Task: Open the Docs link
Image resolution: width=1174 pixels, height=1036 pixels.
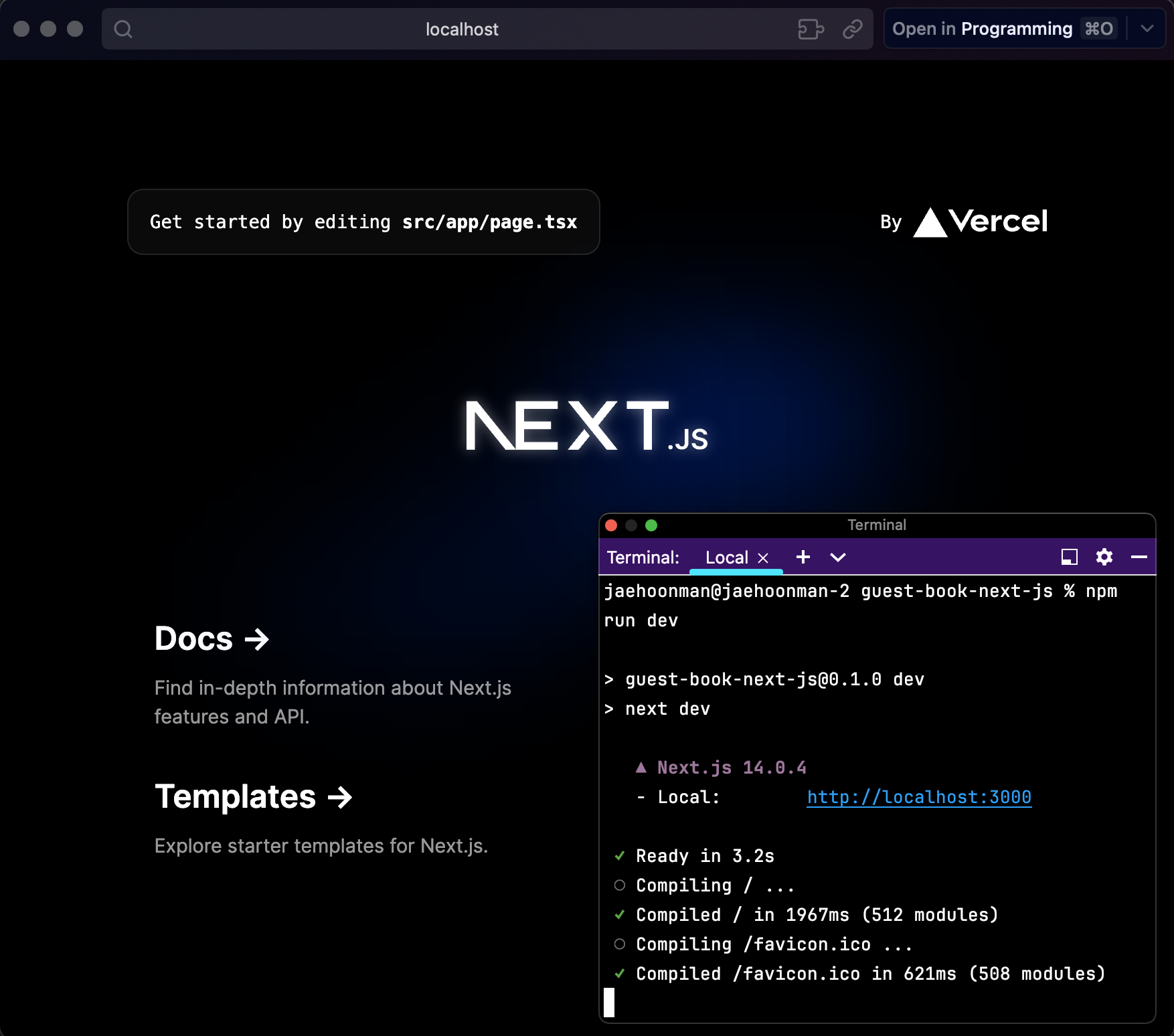Action: 212,638
